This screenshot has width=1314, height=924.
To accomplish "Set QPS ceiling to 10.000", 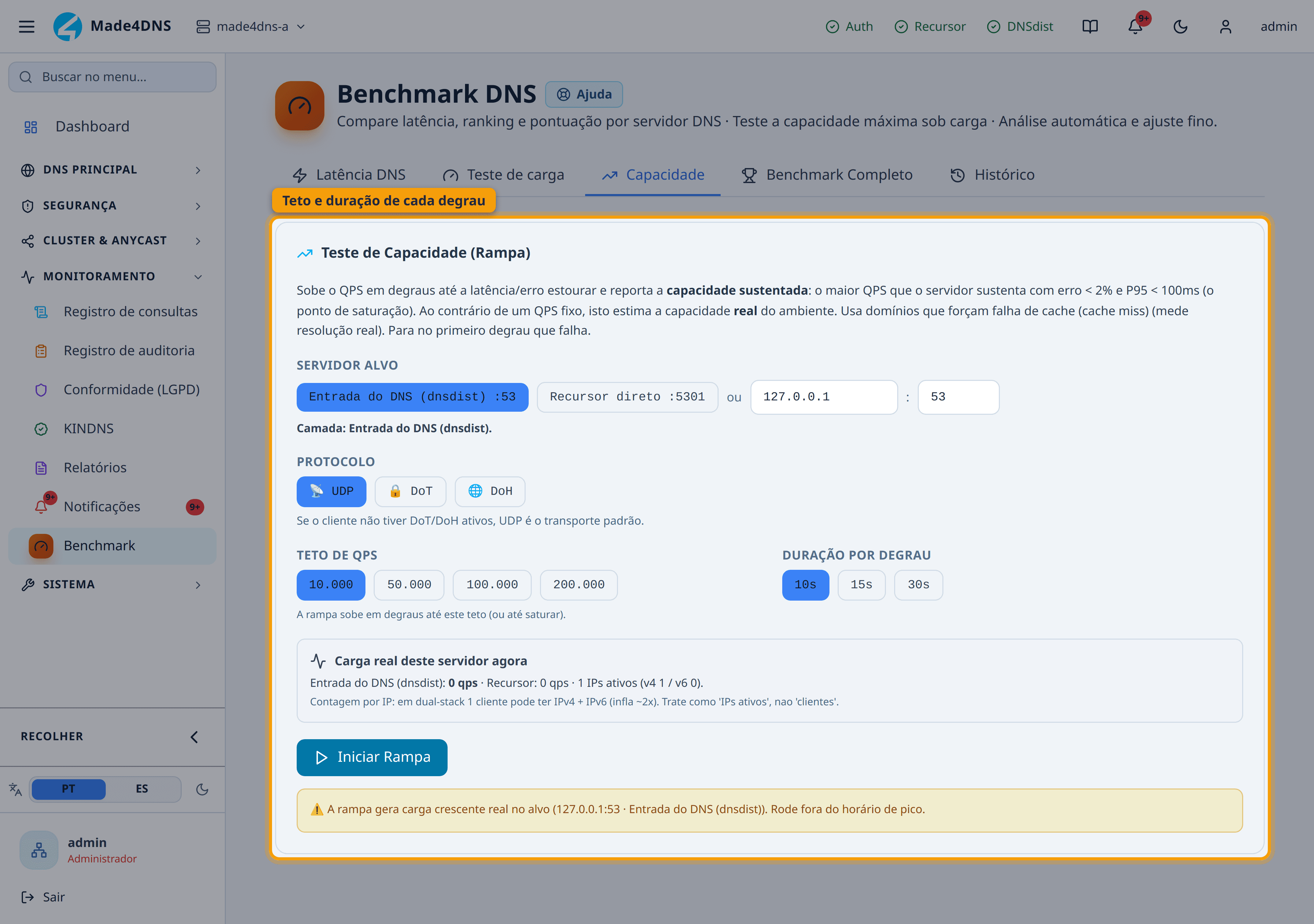I will click(331, 585).
